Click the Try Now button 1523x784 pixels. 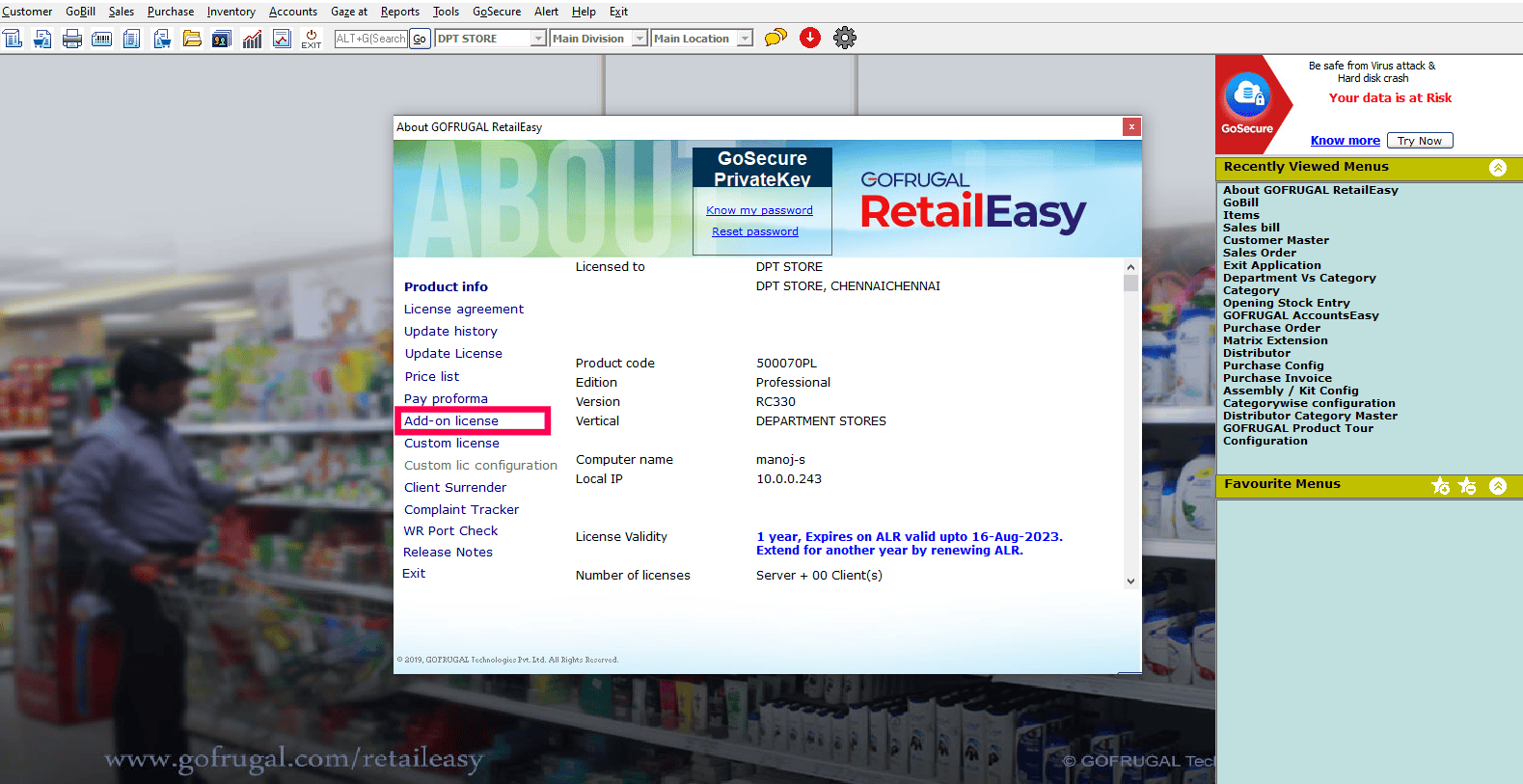point(1420,141)
